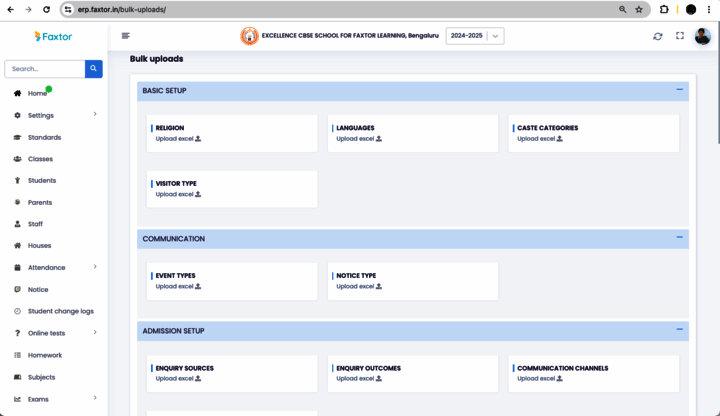Toggle the hamburger sidebar menu icon
The image size is (720, 416).
click(126, 36)
